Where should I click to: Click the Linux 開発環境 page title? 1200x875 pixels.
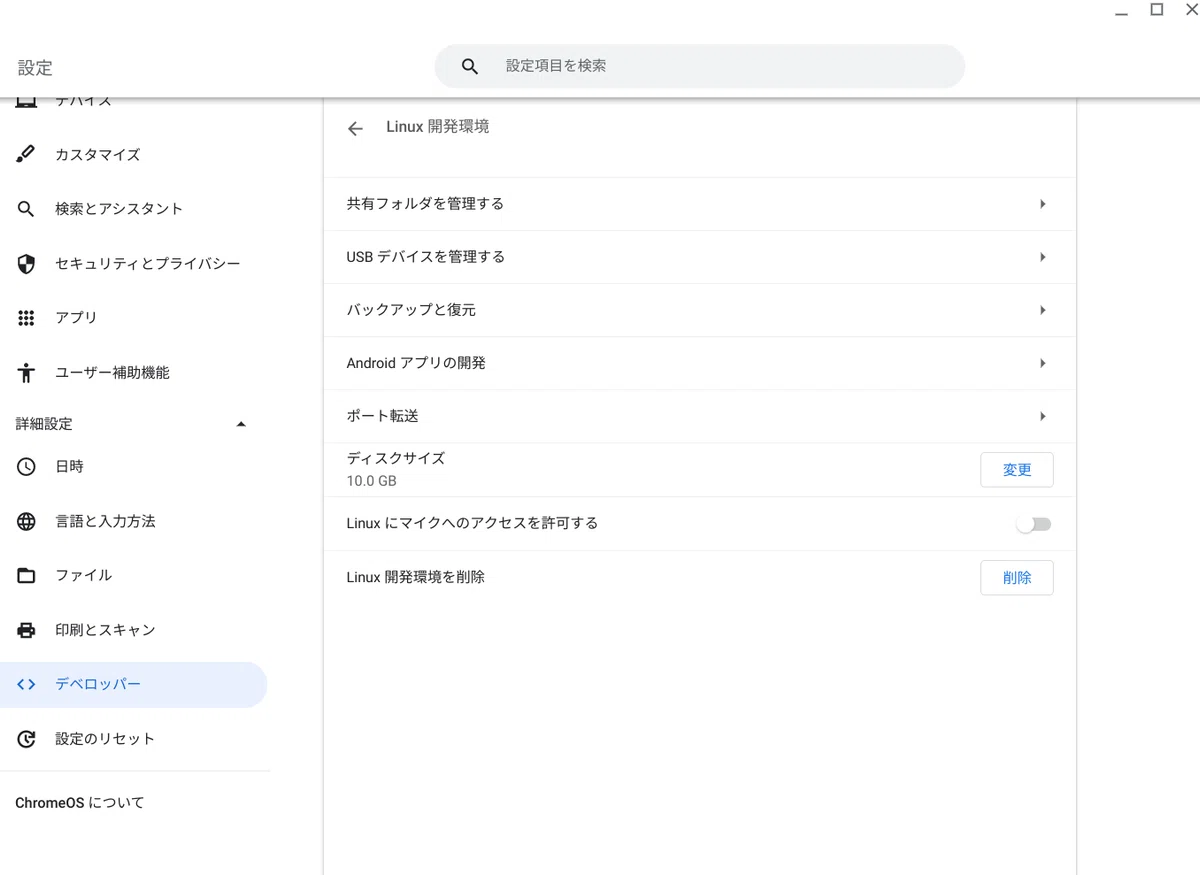(438, 127)
